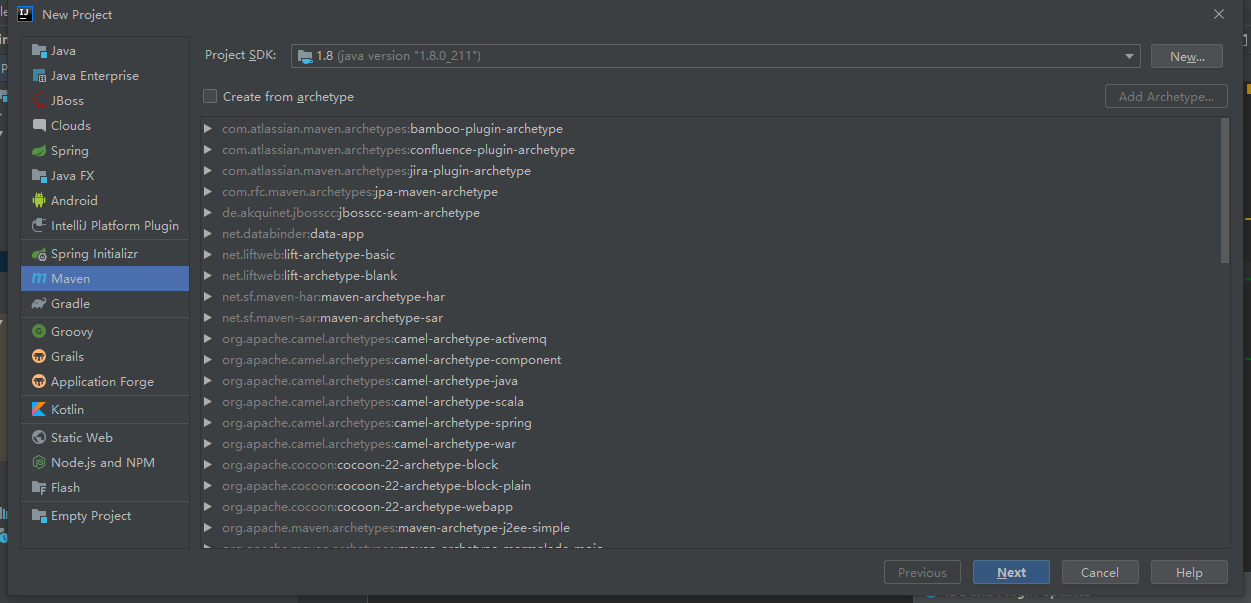1251x603 pixels.
Task: Expand lift-archetype-basic entry
Action: pyautogui.click(x=208, y=255)
